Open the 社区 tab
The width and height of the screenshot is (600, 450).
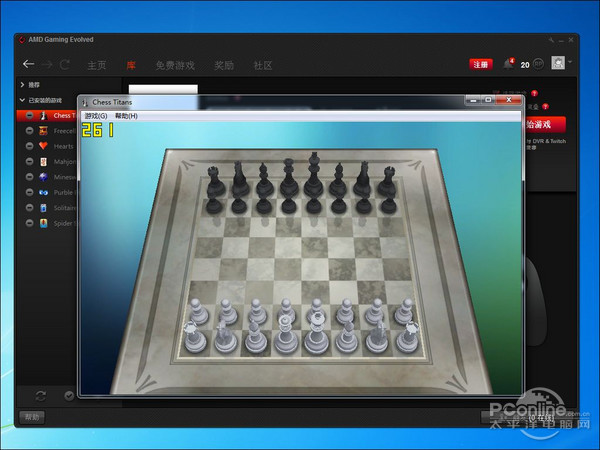point(263,65)
